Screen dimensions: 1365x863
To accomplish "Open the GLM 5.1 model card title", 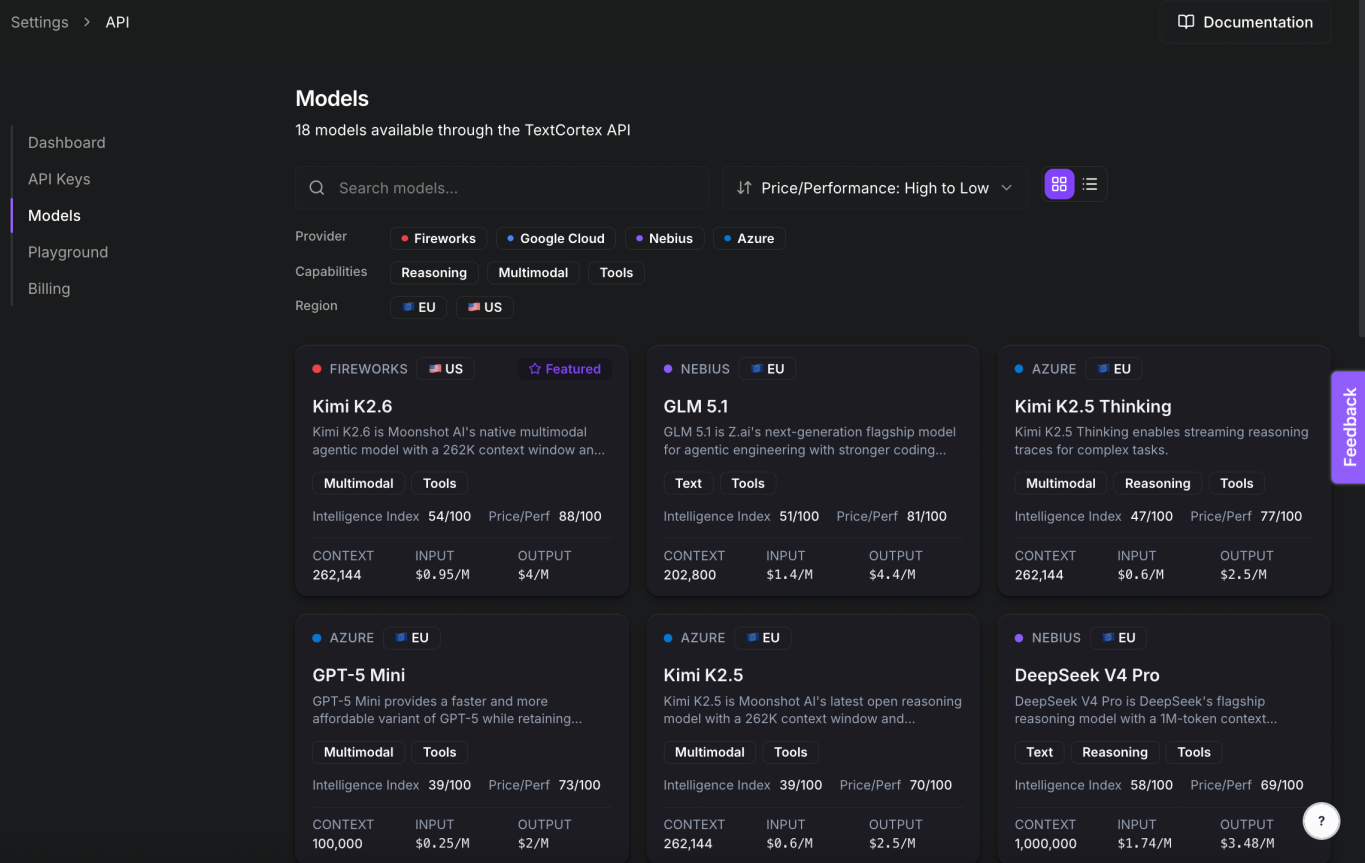I will tap(696, 406).
